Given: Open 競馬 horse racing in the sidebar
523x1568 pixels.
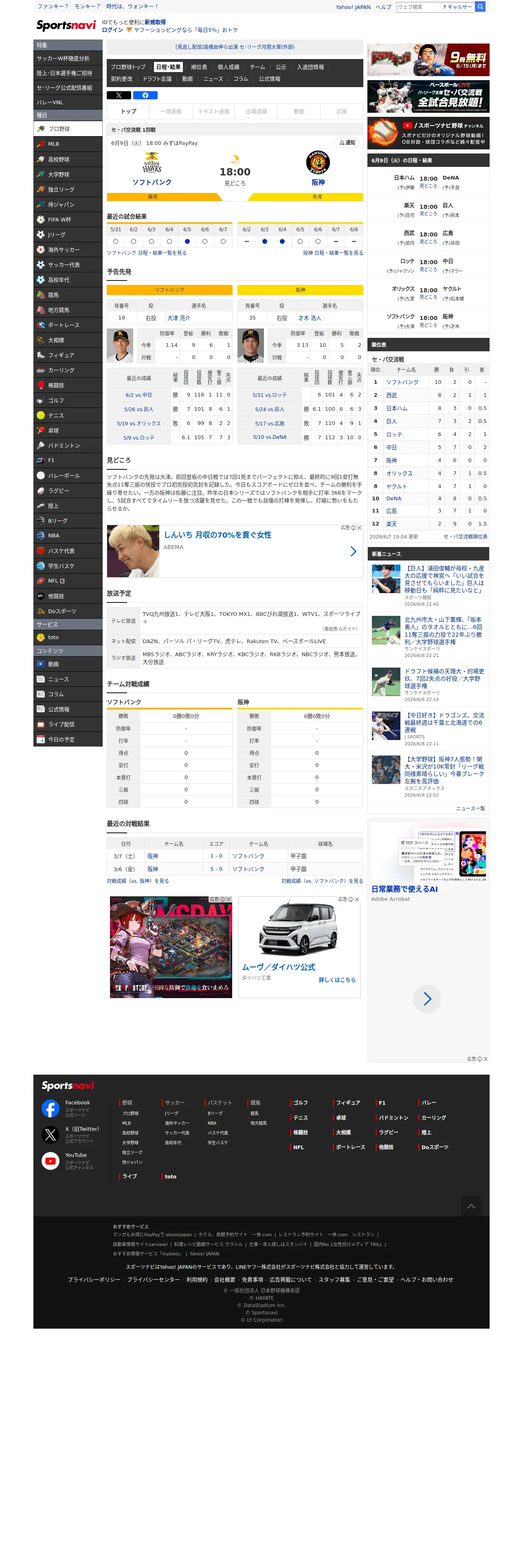Looking at the screenshot, I should [x=68, y=295].
